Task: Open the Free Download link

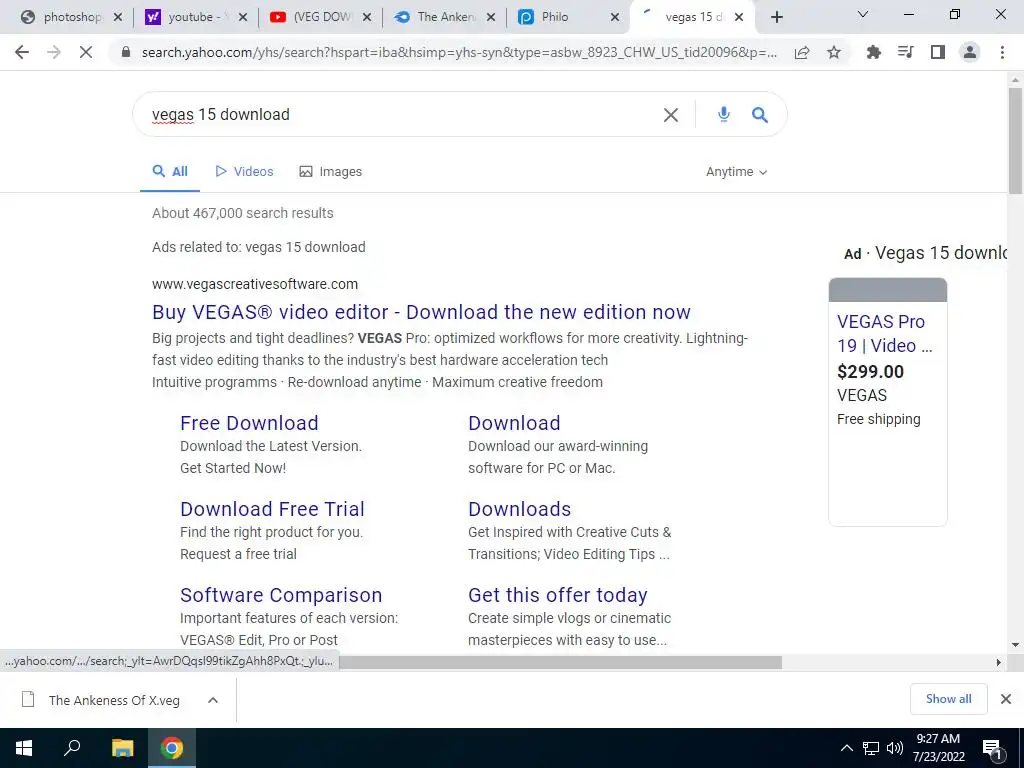Action: pyautogui.click(x=249, y=423)
